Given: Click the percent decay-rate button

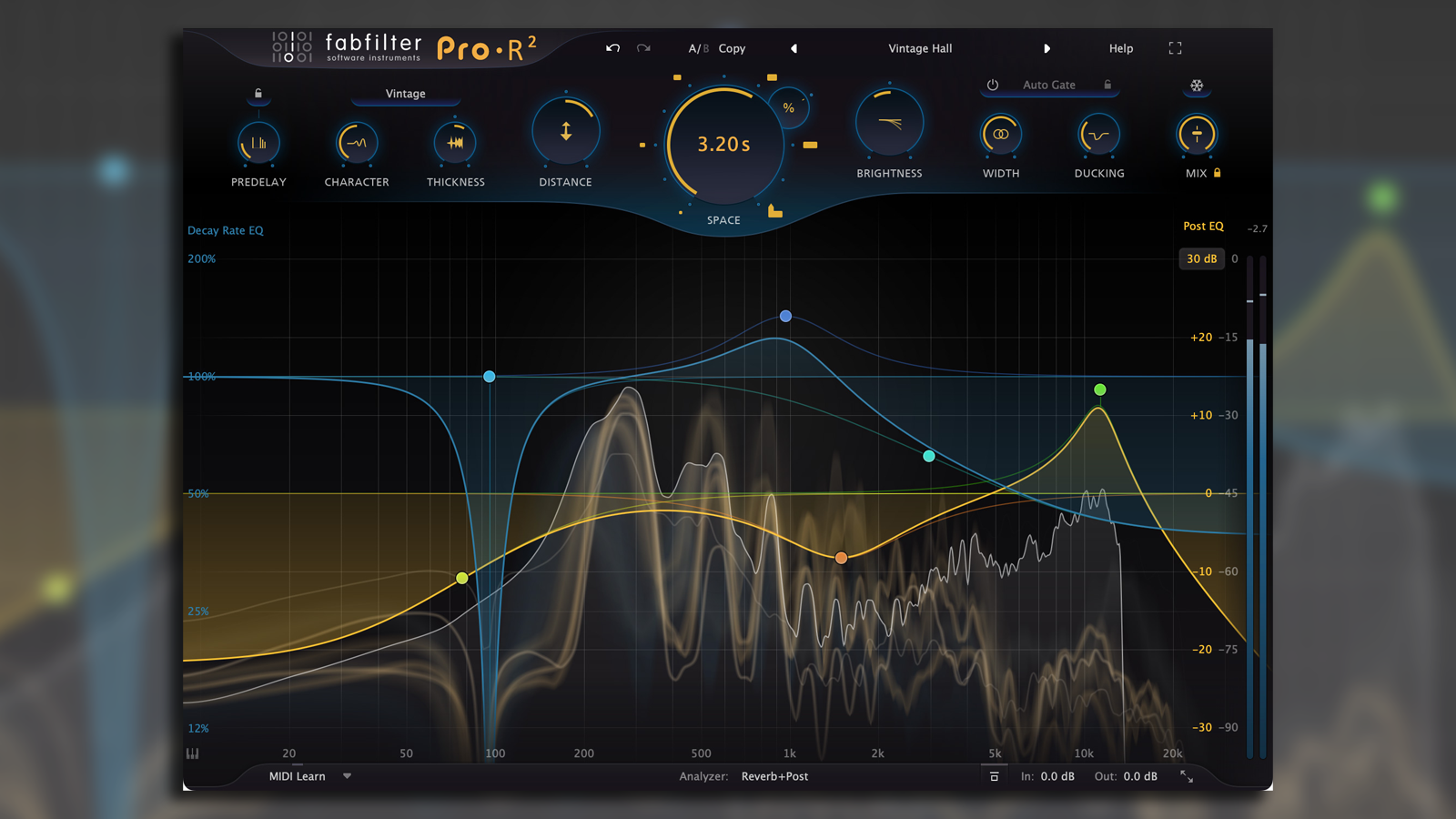Looking at the screenshot, I should coord(789,107).
